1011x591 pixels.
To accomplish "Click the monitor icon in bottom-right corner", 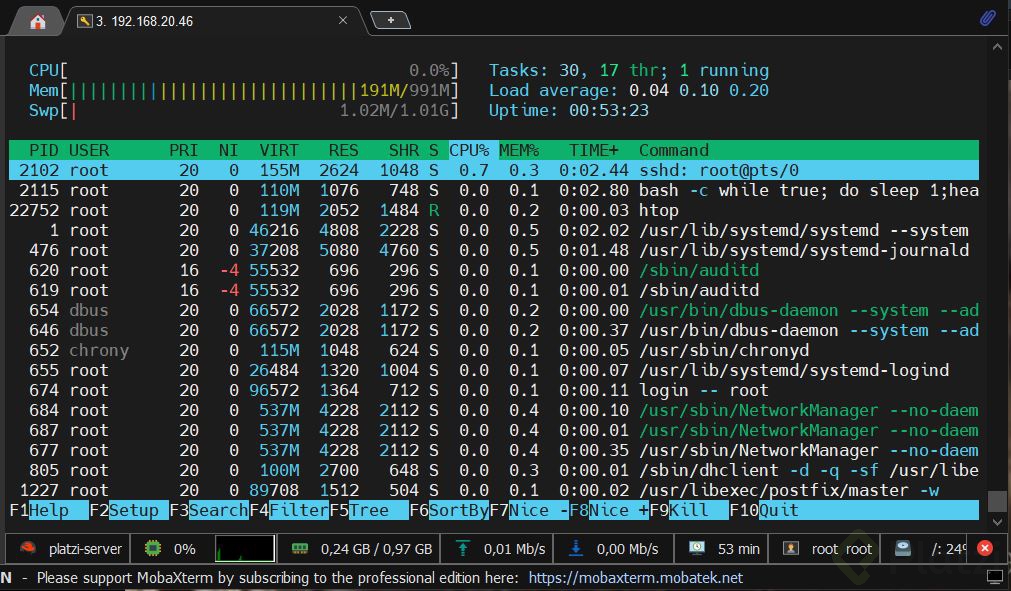I will pos(995,576).
